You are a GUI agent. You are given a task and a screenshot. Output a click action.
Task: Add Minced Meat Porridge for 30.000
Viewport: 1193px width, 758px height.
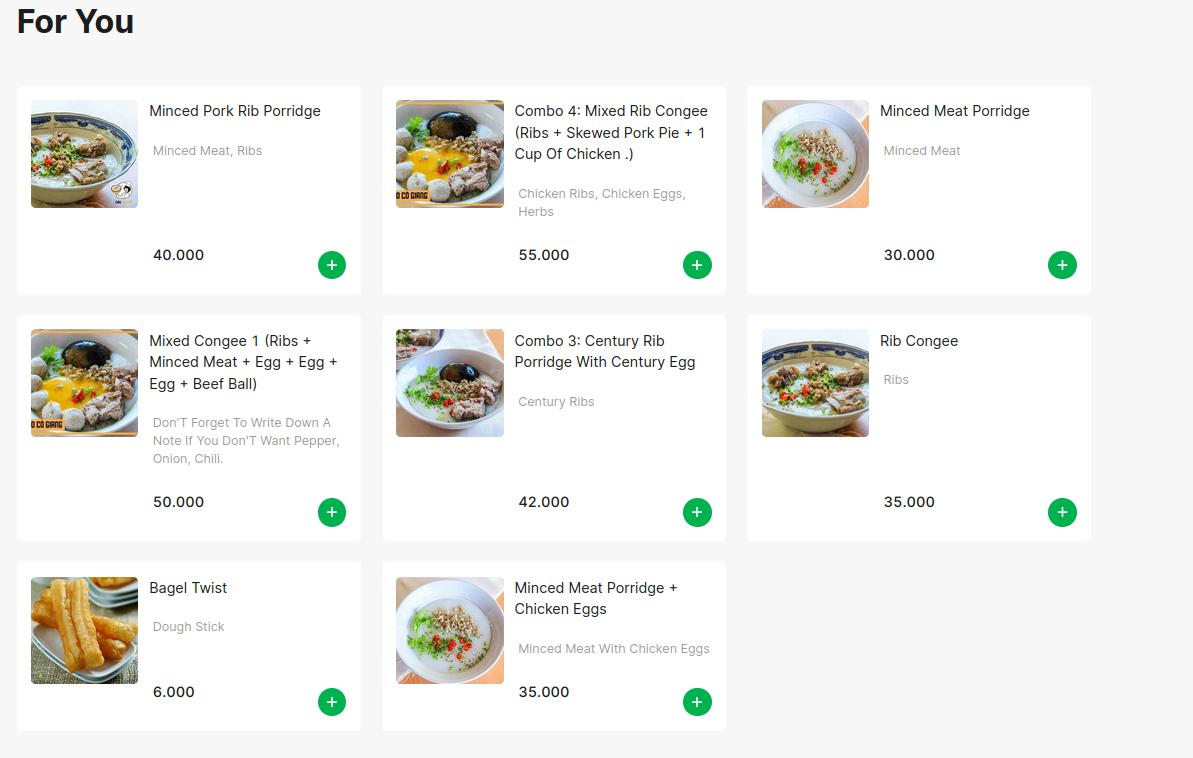coord(1062,265)
